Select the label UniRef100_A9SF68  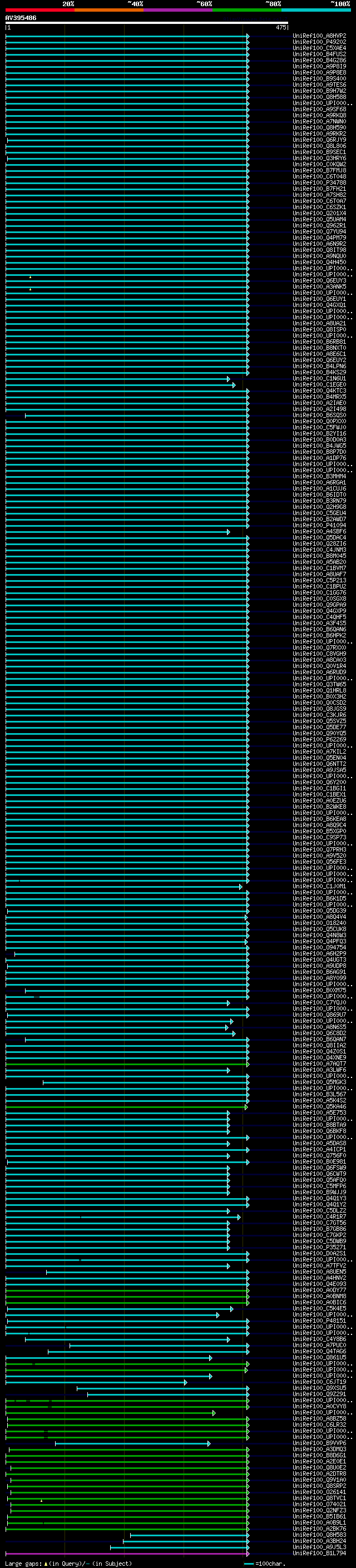click(319, 110)
